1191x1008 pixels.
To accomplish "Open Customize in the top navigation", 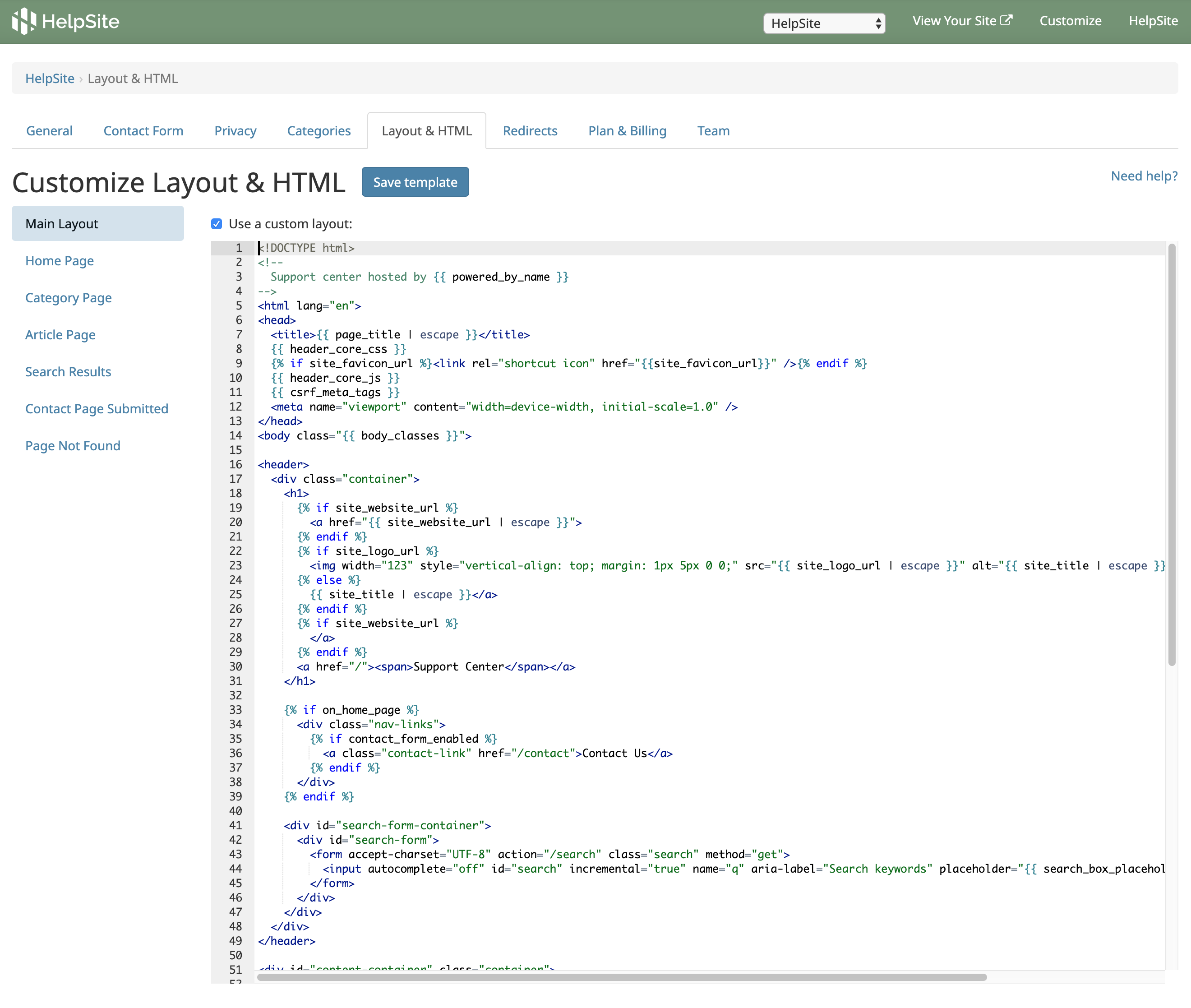I will tap(1070, 21).
